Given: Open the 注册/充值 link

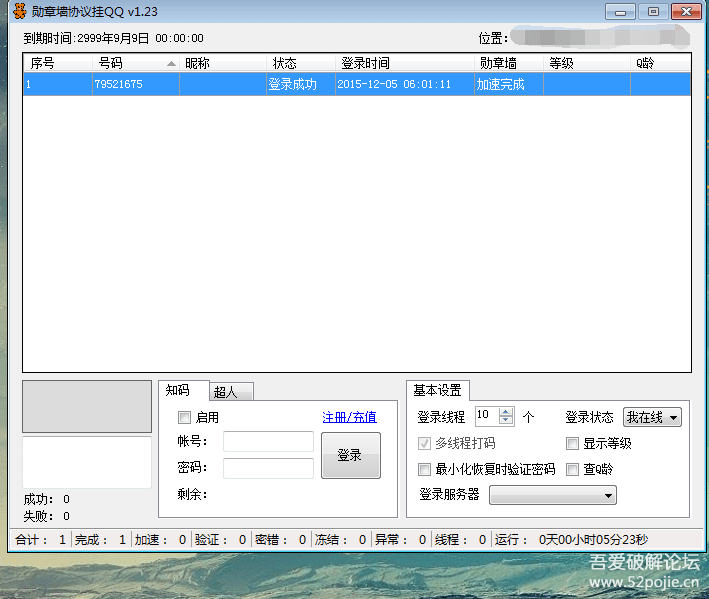Looking at the screenshot, I should [350, 417].
